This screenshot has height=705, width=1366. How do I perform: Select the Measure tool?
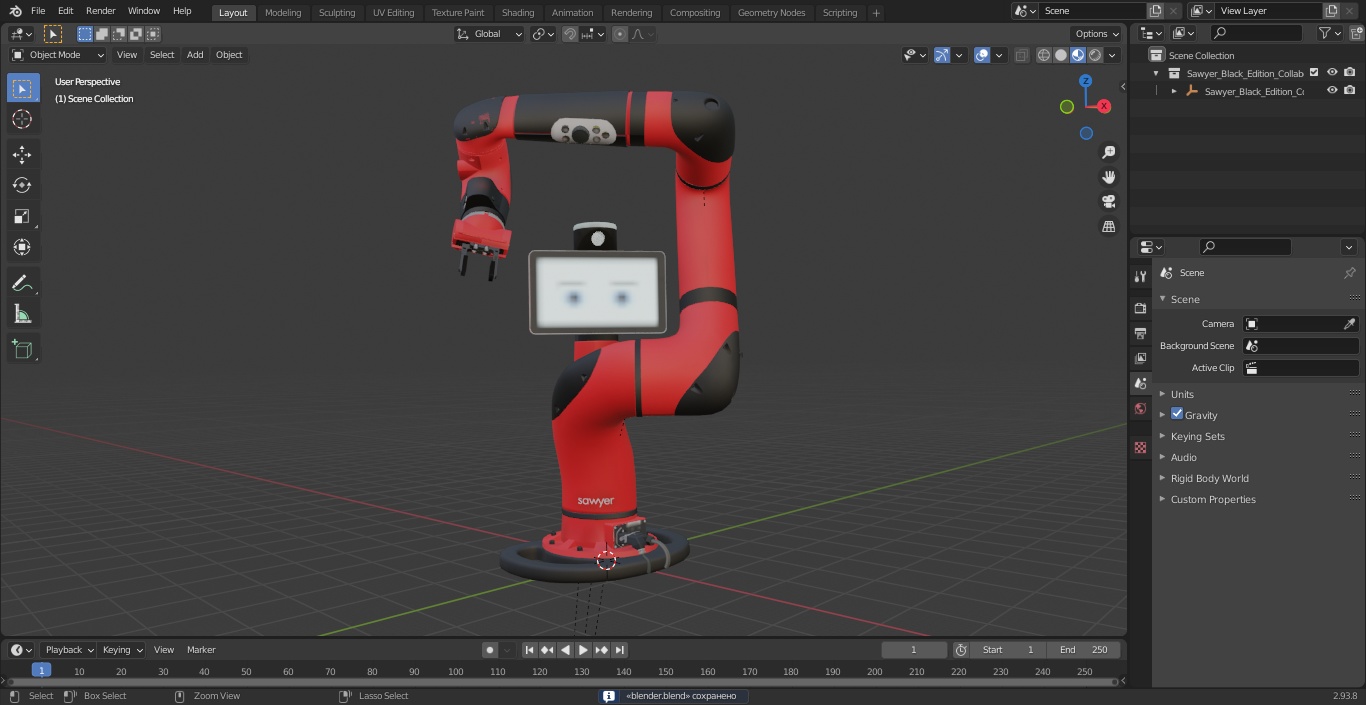coord(22,314)
